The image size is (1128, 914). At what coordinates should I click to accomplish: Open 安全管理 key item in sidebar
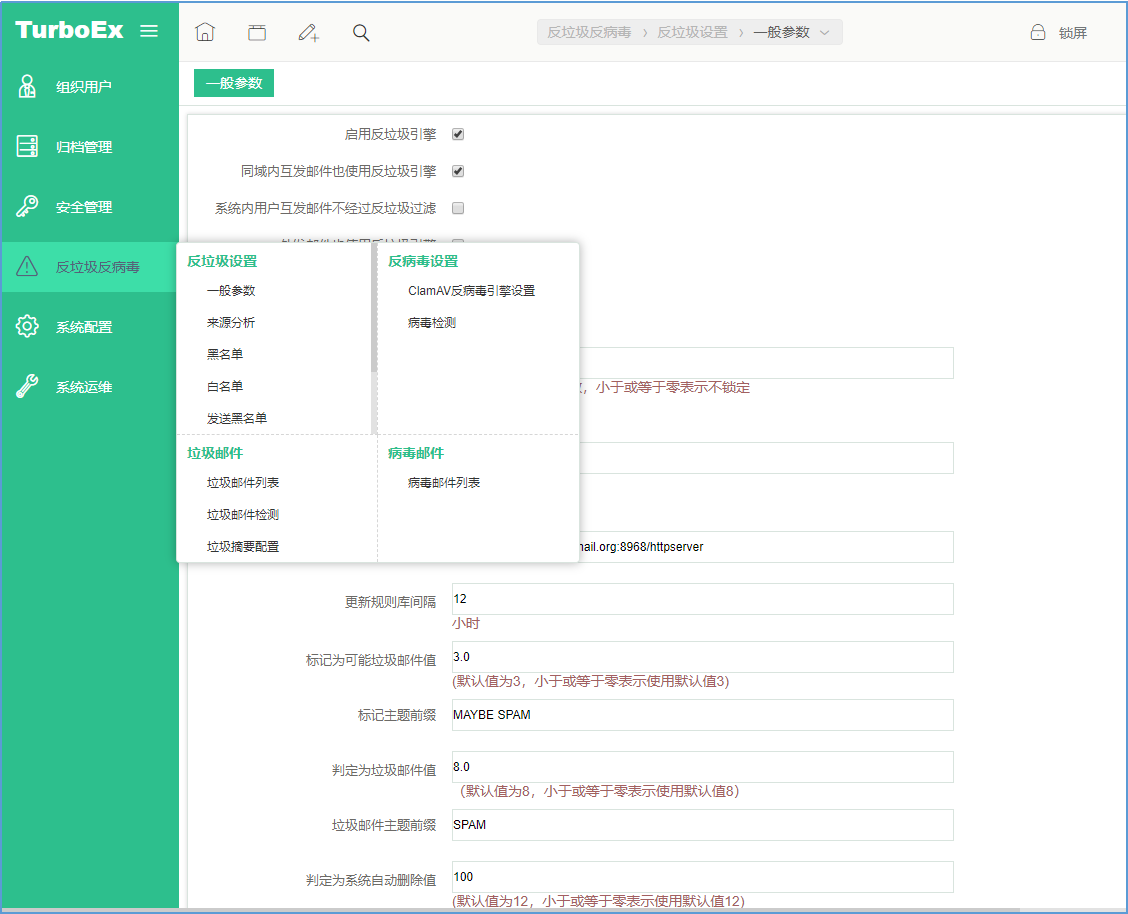84,207
